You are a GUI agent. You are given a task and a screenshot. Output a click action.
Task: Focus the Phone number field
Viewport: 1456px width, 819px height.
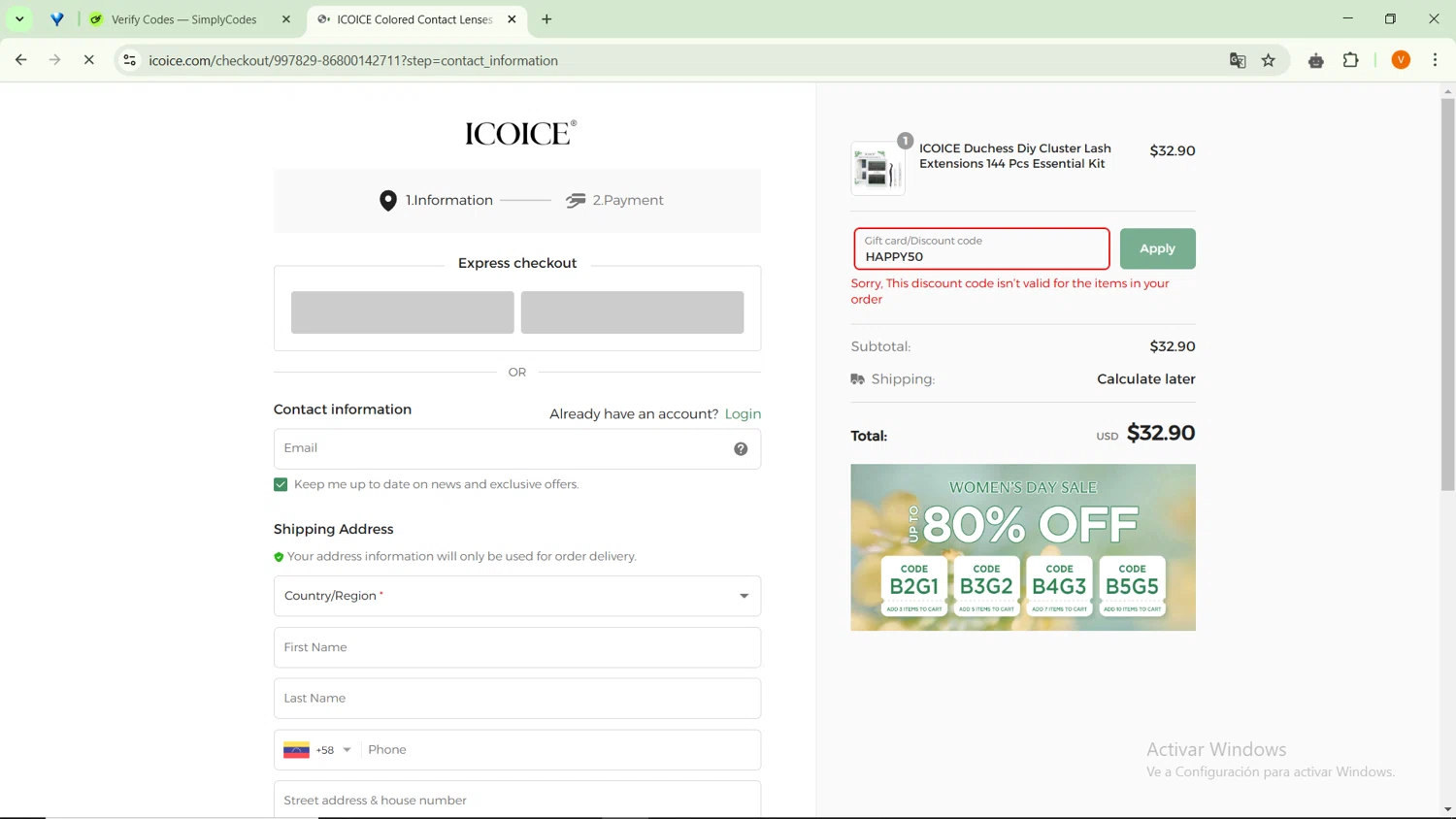point(561,750)
